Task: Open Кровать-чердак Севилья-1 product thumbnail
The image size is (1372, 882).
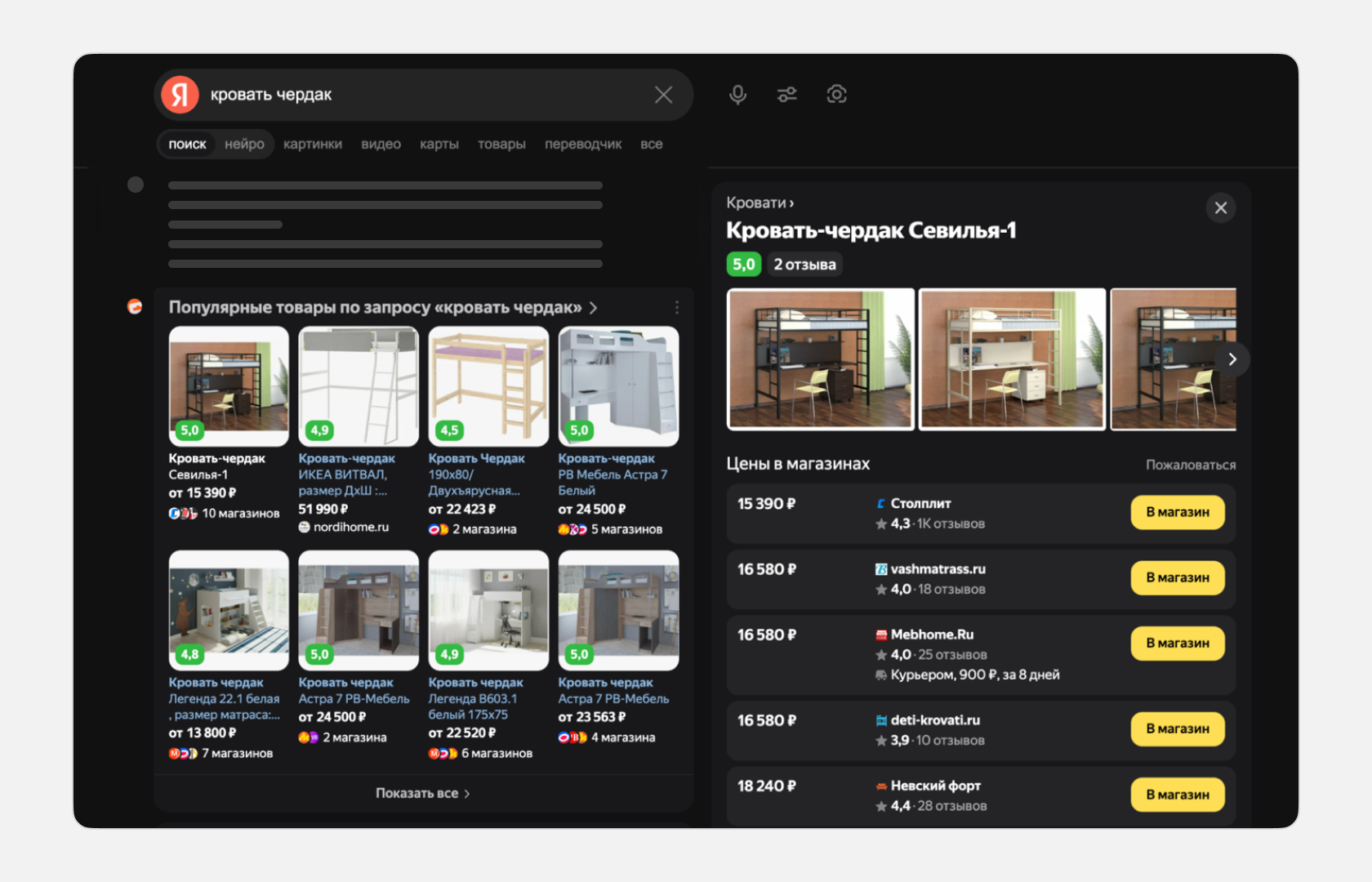Action: tap(229, 386)
